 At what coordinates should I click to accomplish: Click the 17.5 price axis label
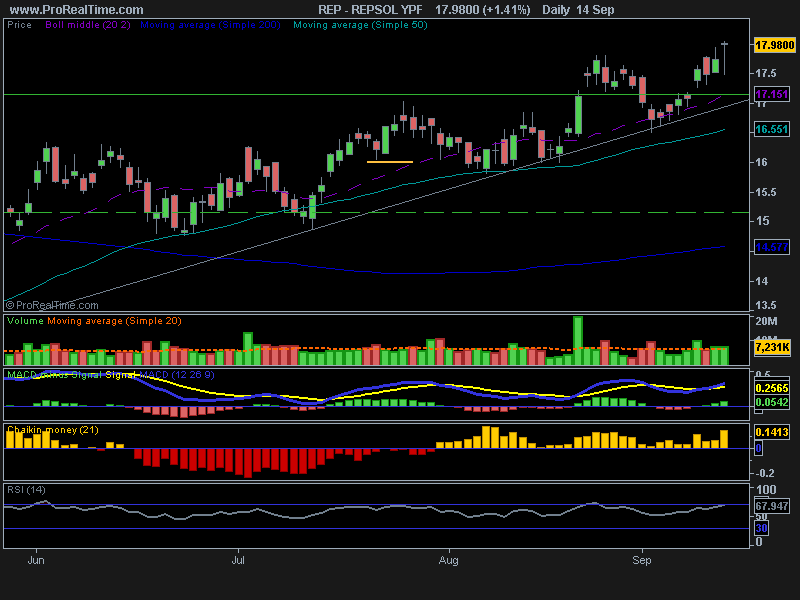(765, 73)
